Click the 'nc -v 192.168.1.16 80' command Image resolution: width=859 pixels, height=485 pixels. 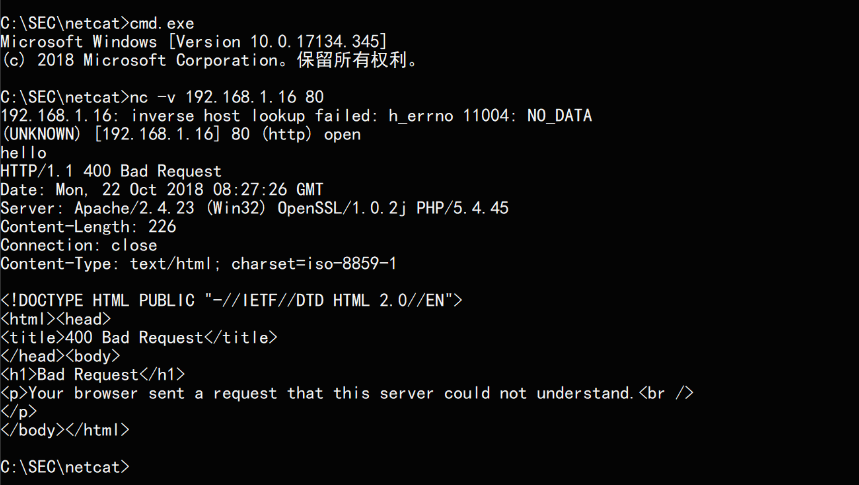[227, 97]
